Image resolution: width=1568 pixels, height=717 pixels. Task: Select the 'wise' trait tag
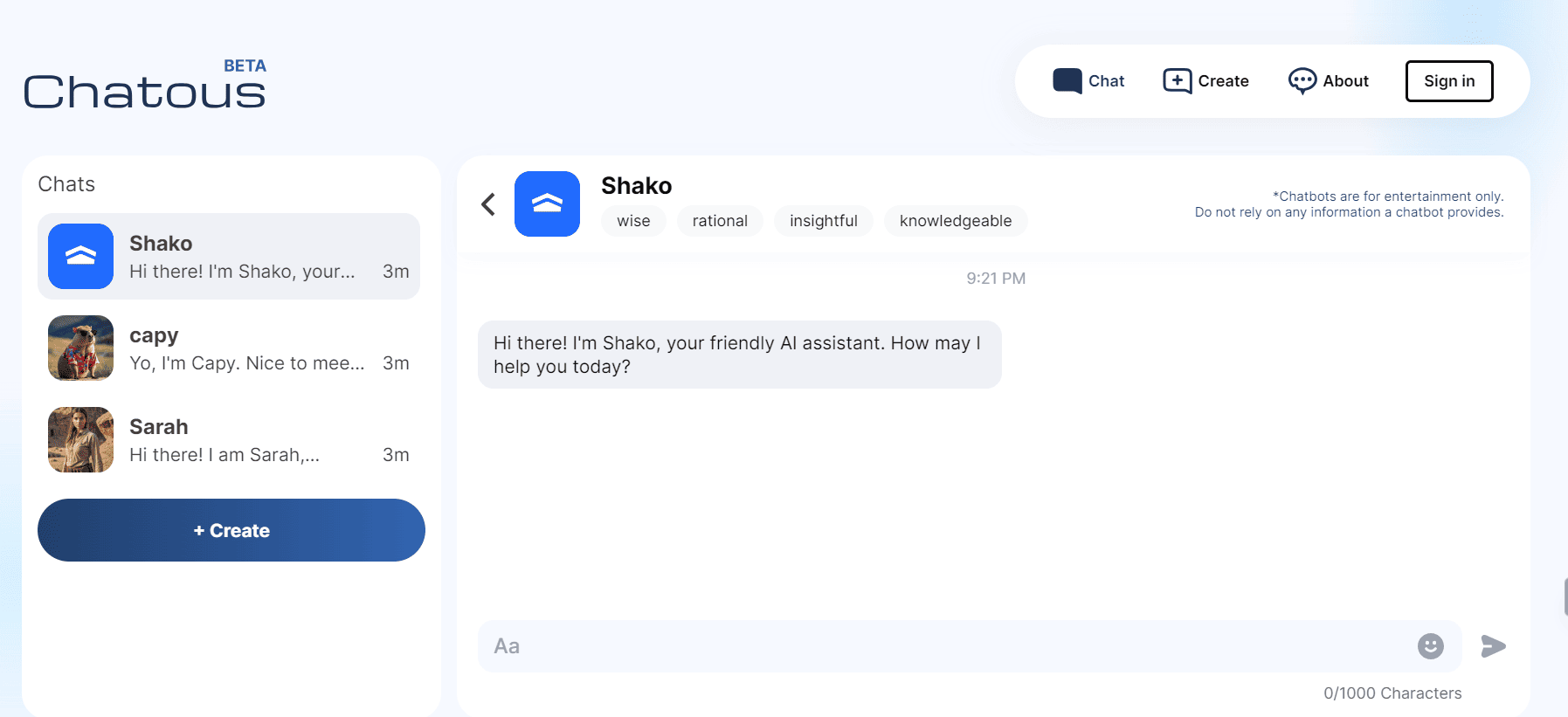633,220
